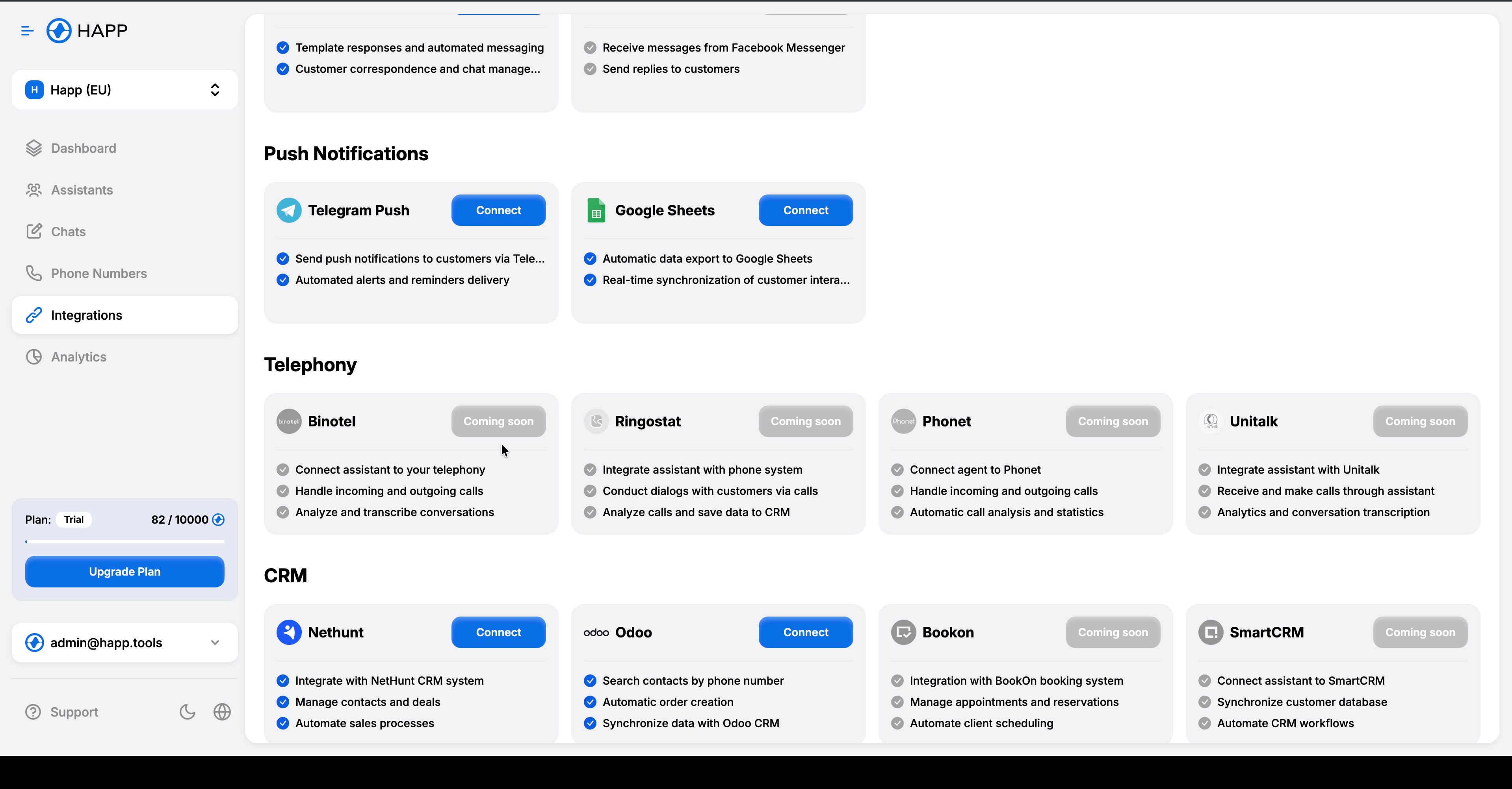
Task: Open language selector globe icon
Action: coord(222,711)
